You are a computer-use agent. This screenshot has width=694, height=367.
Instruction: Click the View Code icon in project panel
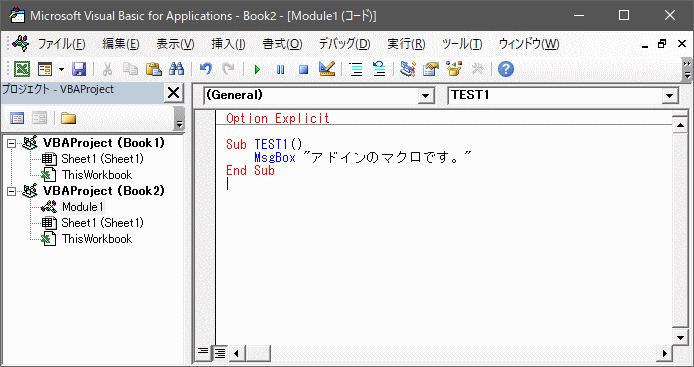[x=17, y=118]
